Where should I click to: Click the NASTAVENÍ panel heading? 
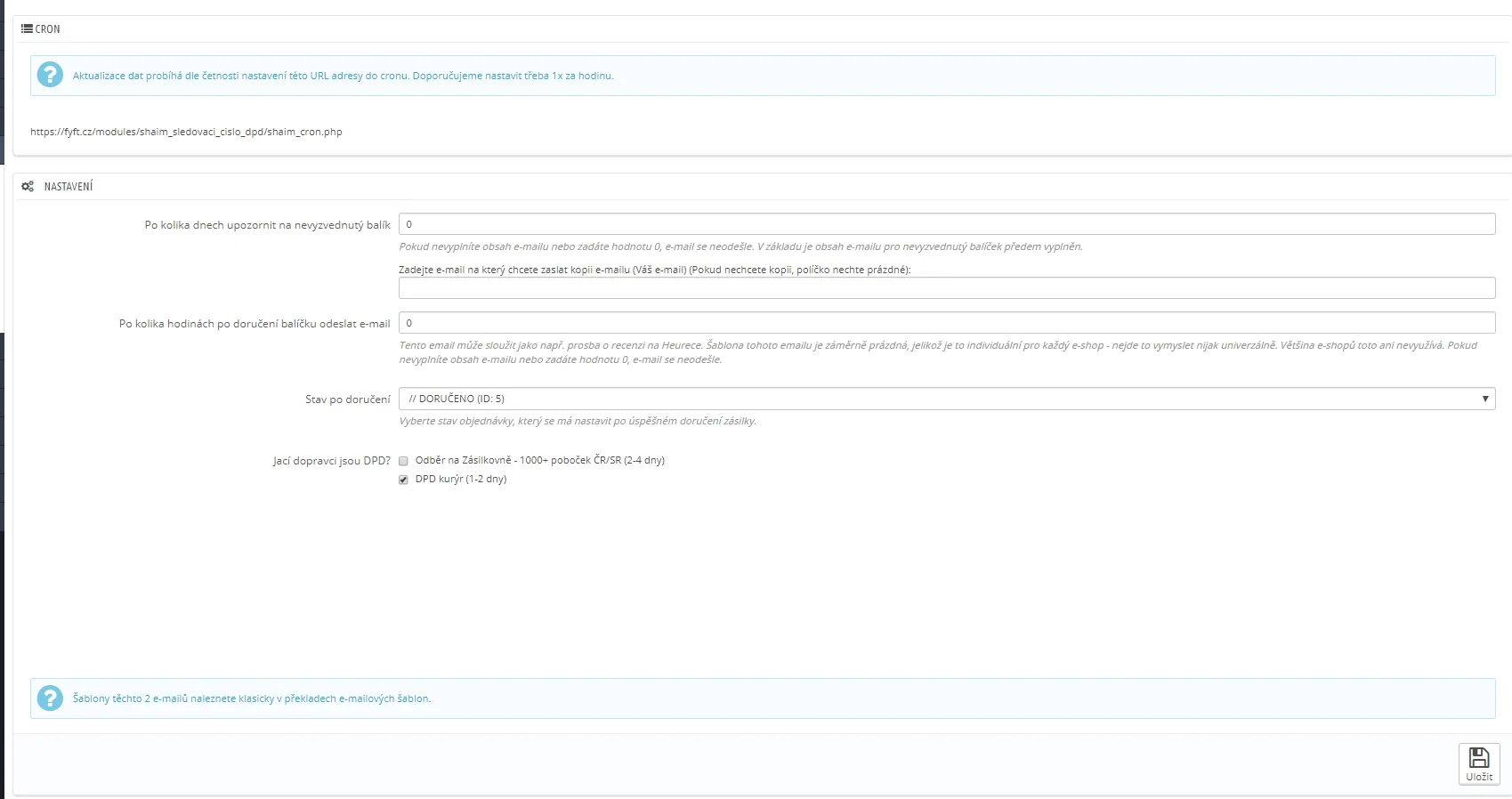click(69, 187)
